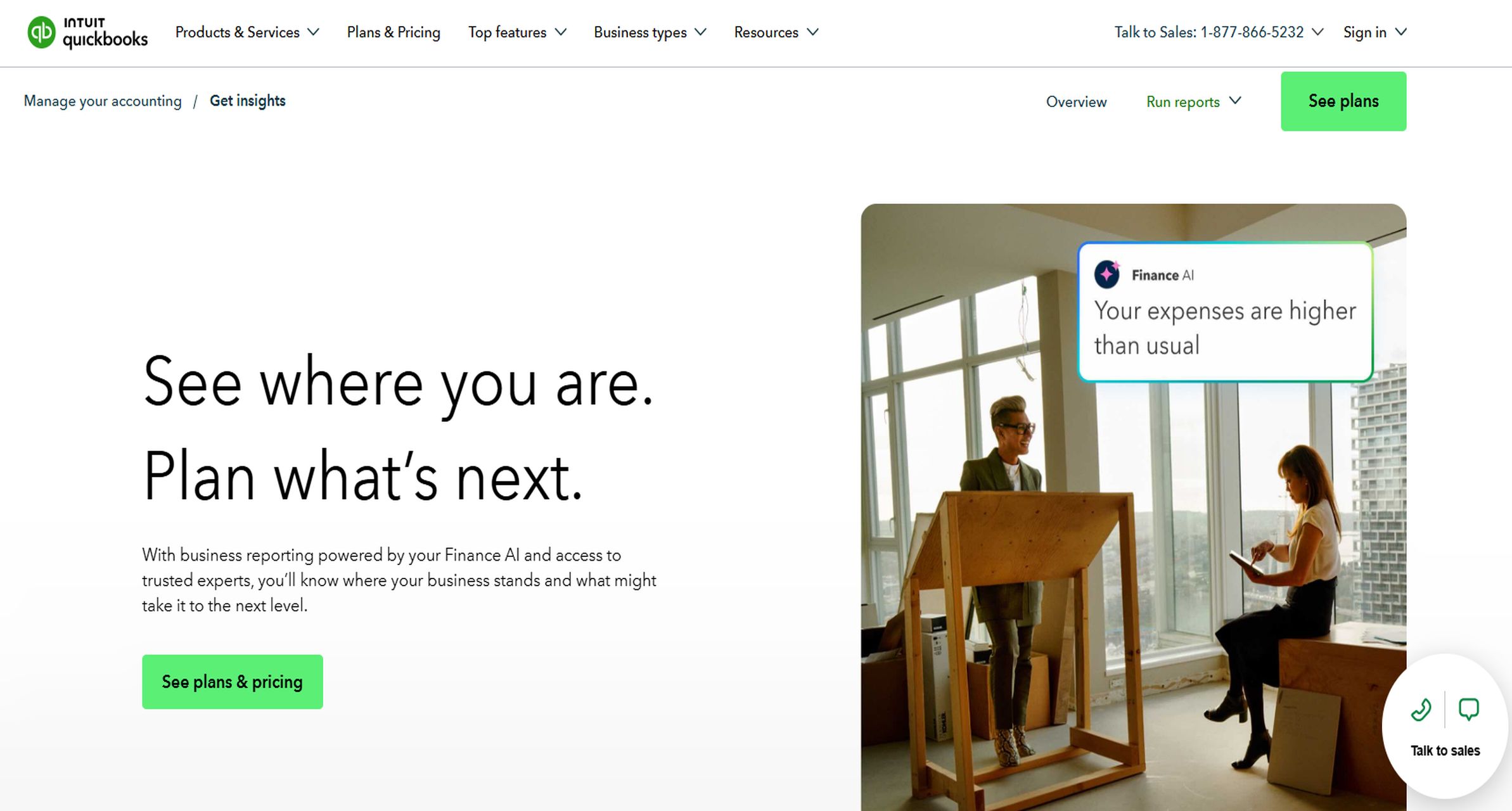Click the Intuit QuickBooks logo
The height and width of the screenshot is (811, 1512).
coord(87,32)
